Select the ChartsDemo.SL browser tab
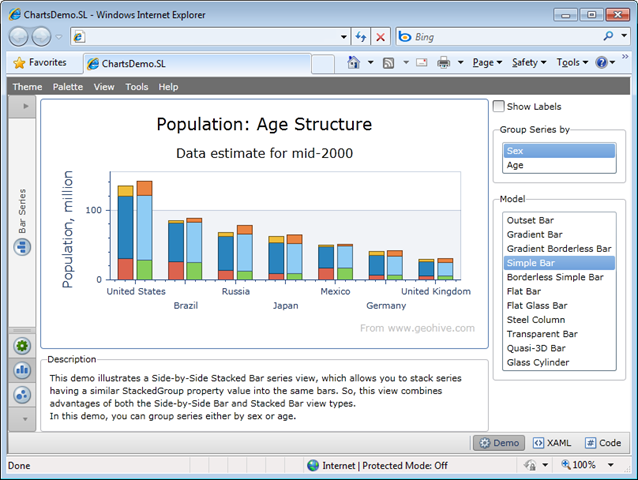Screen dimensions: 638x480 [197, 63]
